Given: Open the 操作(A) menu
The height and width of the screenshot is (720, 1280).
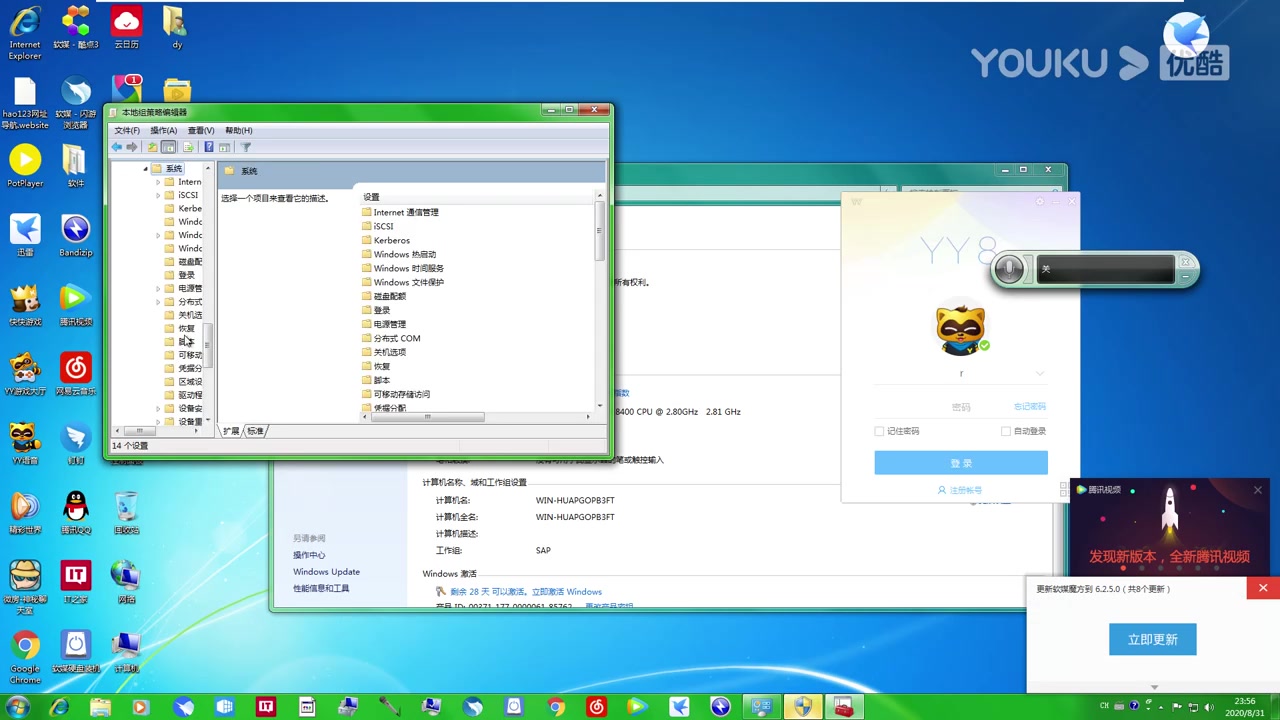Looking at the screenshot, I should tap(163, 130).
